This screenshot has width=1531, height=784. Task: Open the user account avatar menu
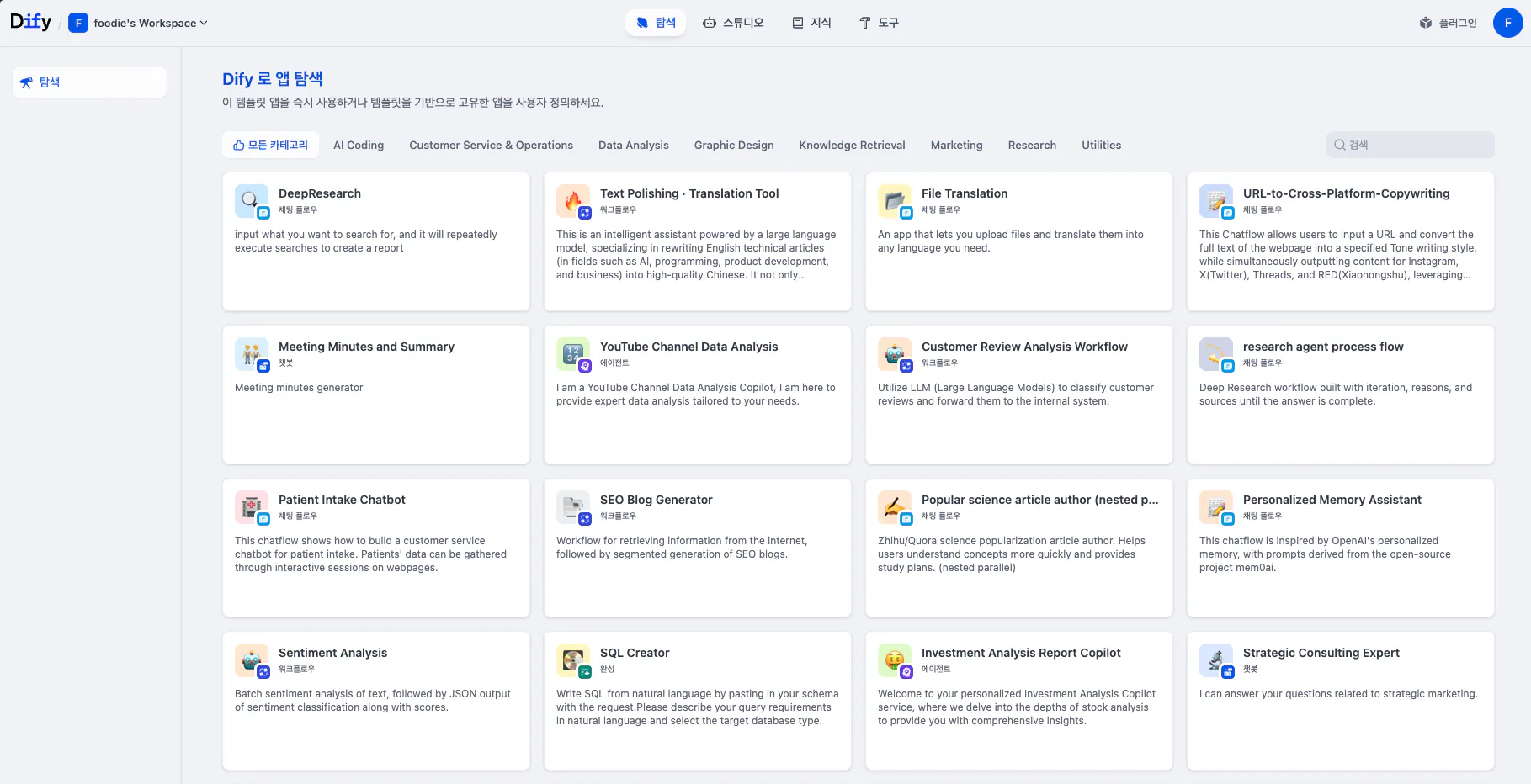point(1507,23)
